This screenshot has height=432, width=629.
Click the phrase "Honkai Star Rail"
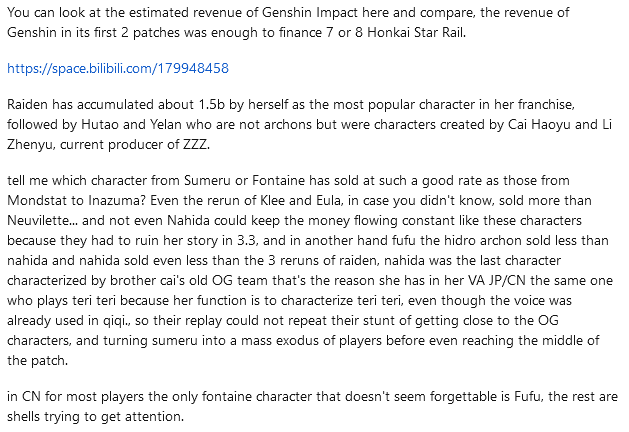pyautogui.click(x=416, y=32)
